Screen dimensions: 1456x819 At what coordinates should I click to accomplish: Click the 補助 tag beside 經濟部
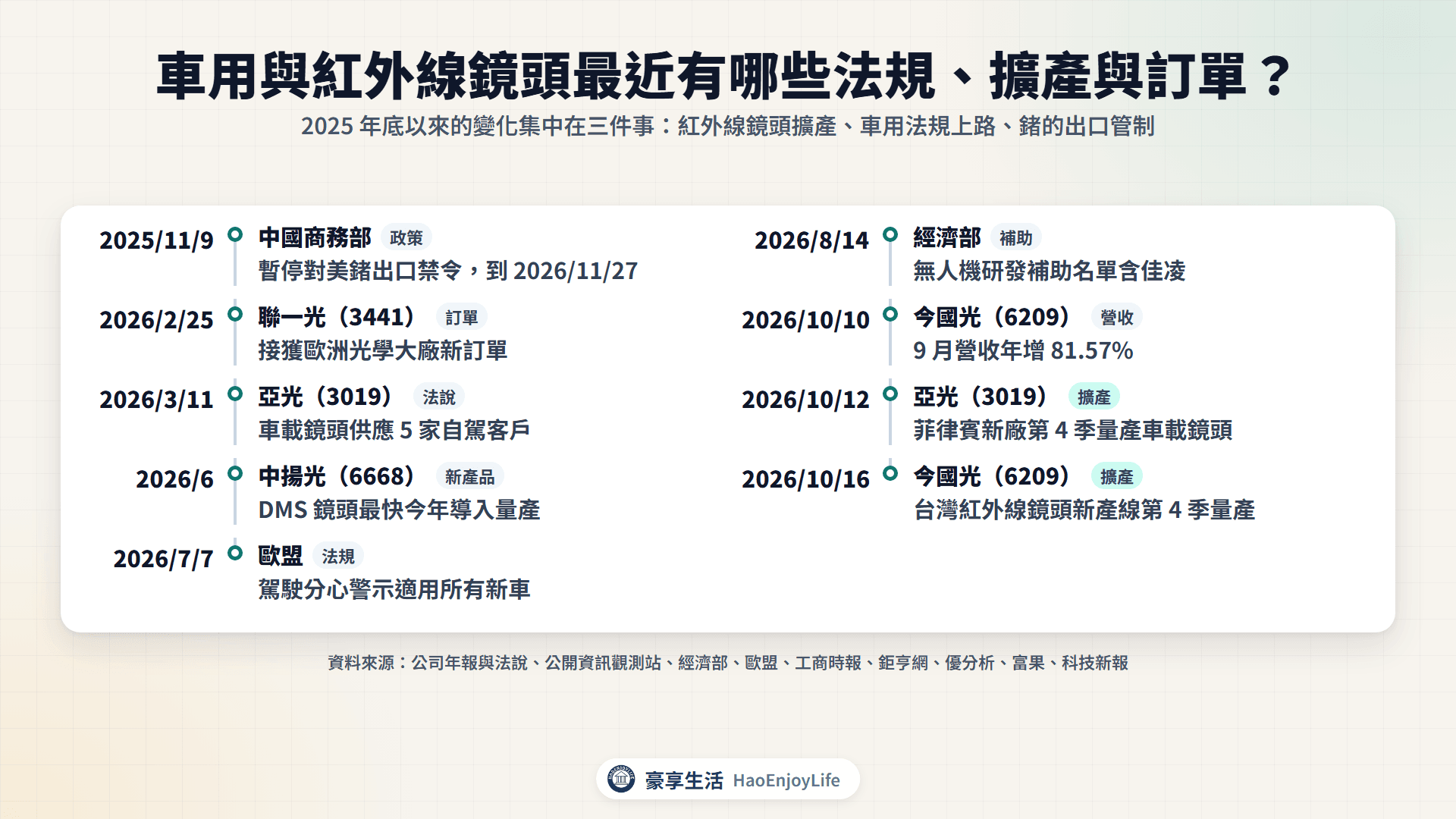point(1016,238)
